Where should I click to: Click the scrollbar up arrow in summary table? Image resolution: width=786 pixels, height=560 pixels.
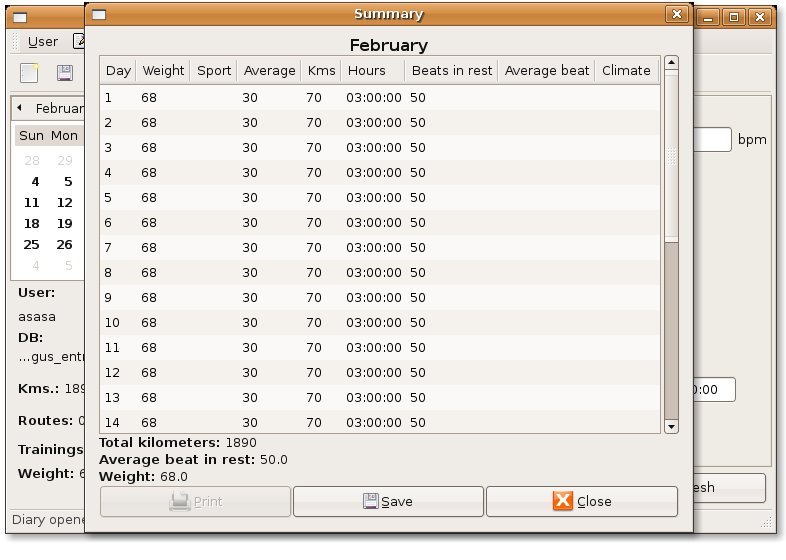671,63
